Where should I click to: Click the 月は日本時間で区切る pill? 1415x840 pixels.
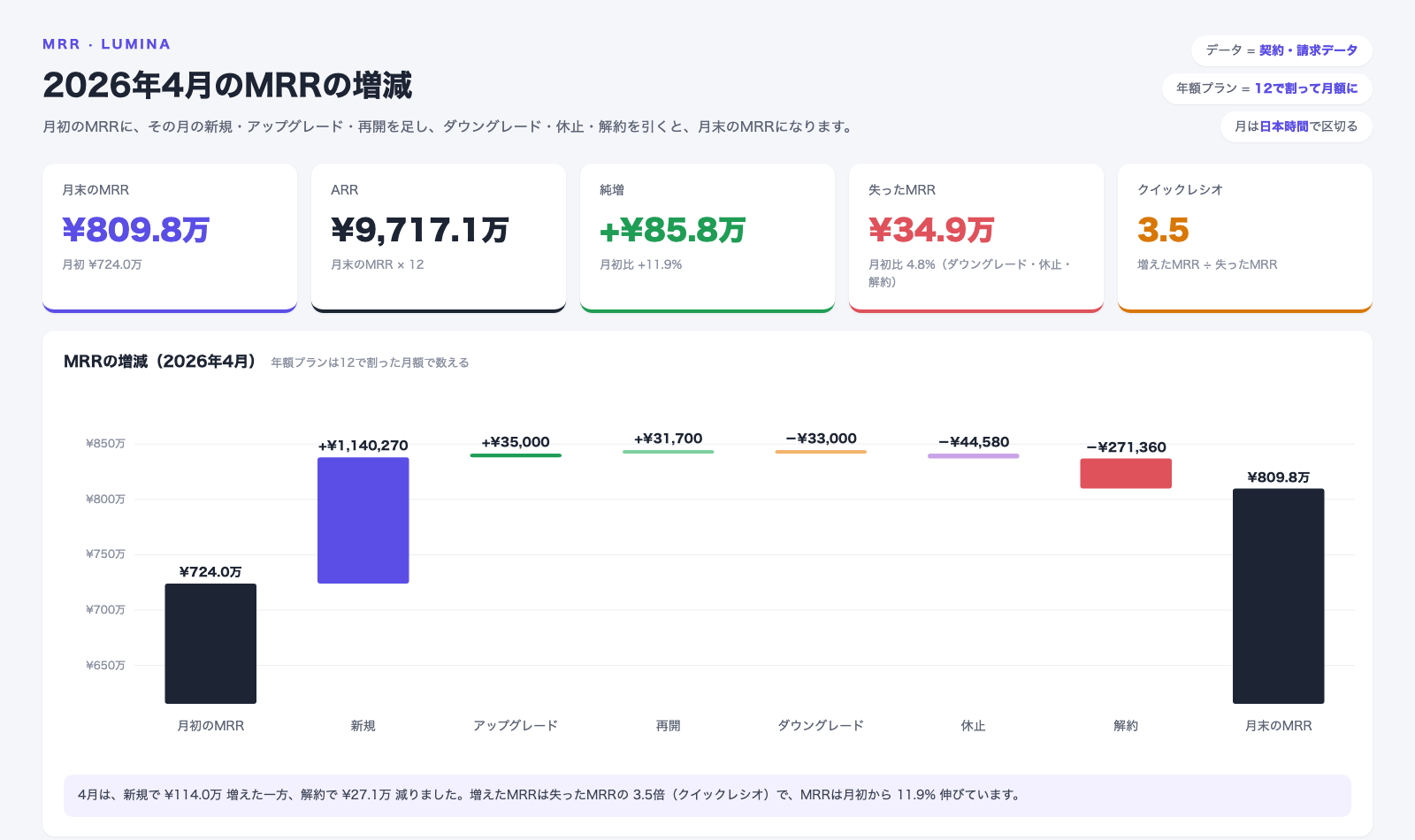tap(1296, 126)
